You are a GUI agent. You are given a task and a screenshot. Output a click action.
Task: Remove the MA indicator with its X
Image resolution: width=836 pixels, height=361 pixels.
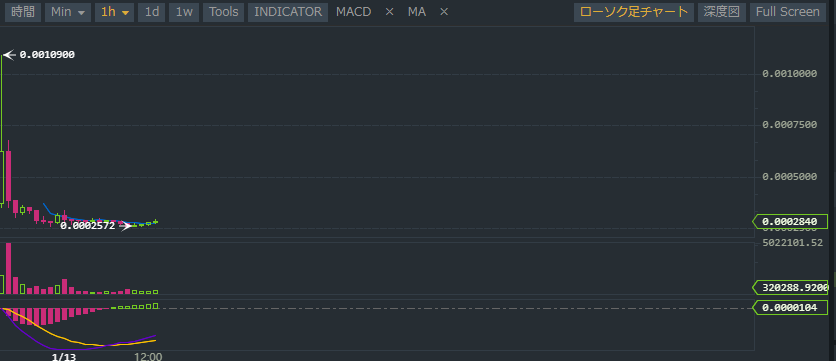click(444, 12)
